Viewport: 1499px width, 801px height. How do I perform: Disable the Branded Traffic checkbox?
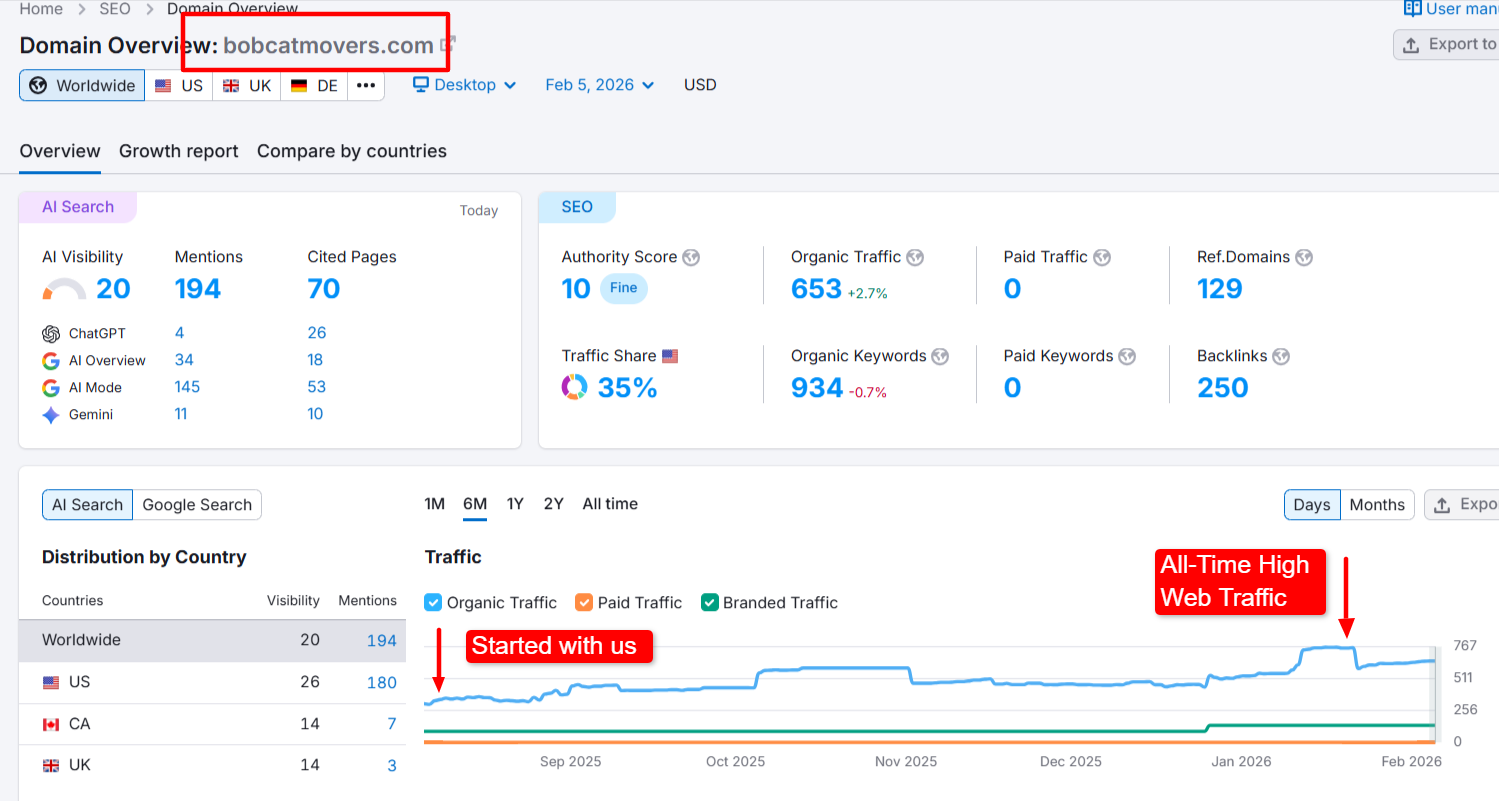coord(709,602)
